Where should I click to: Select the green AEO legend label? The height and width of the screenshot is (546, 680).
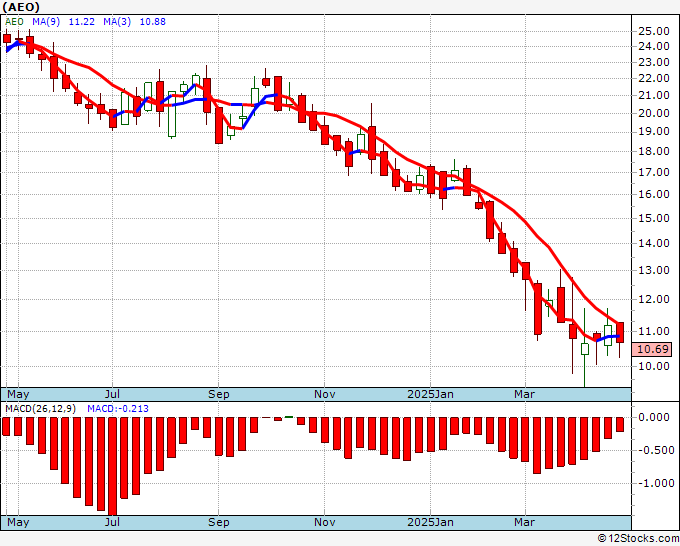click(14, 21)
